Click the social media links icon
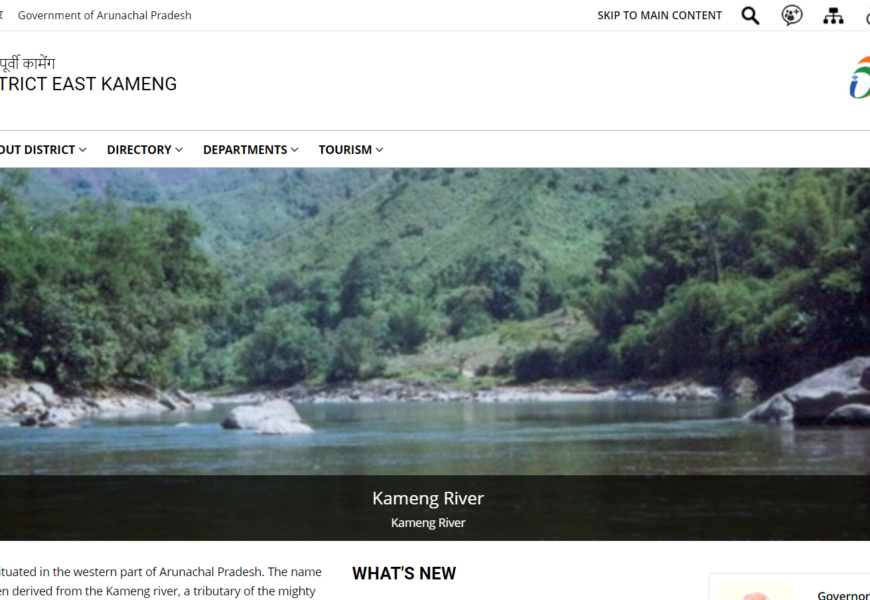Image resolution: width=870 pixels, height=600 pixels. click(x=792, y=16)
